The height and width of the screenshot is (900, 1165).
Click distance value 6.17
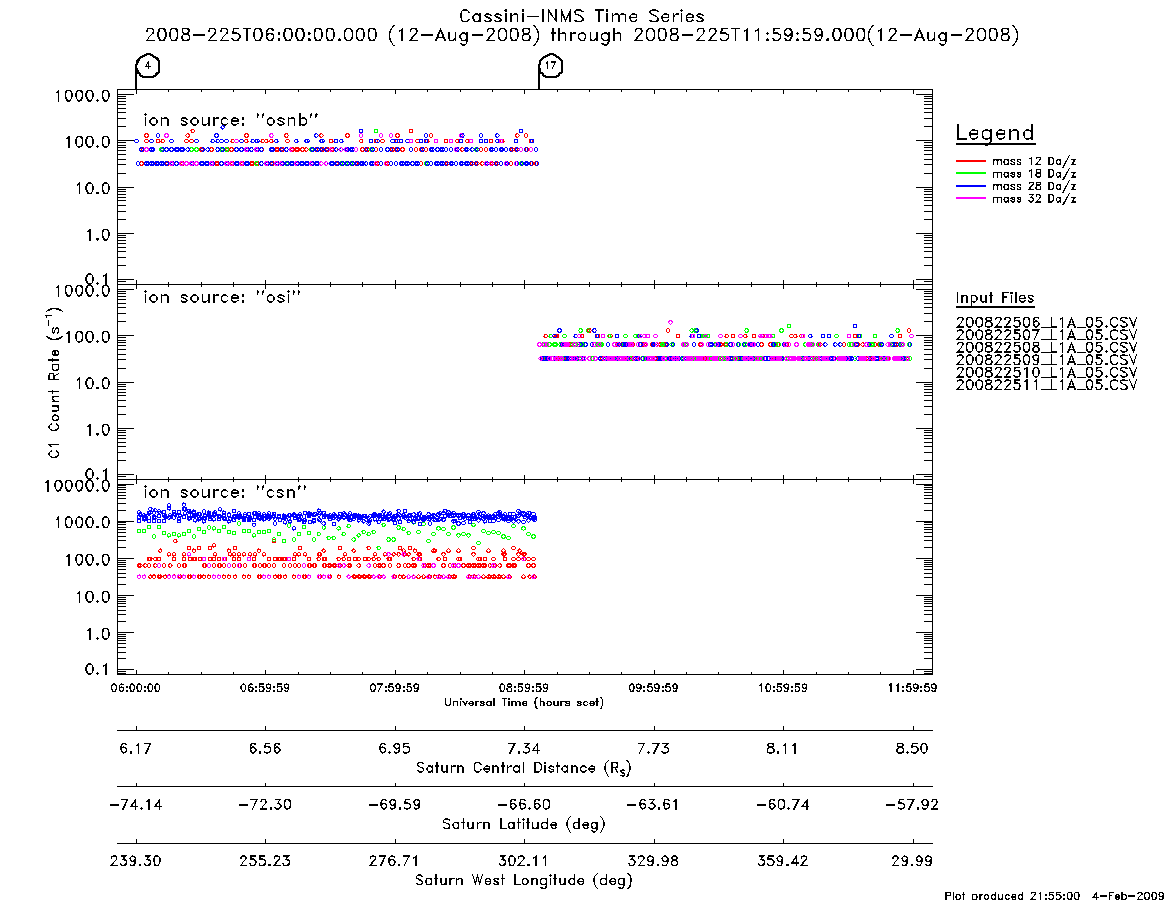[135, 748]
